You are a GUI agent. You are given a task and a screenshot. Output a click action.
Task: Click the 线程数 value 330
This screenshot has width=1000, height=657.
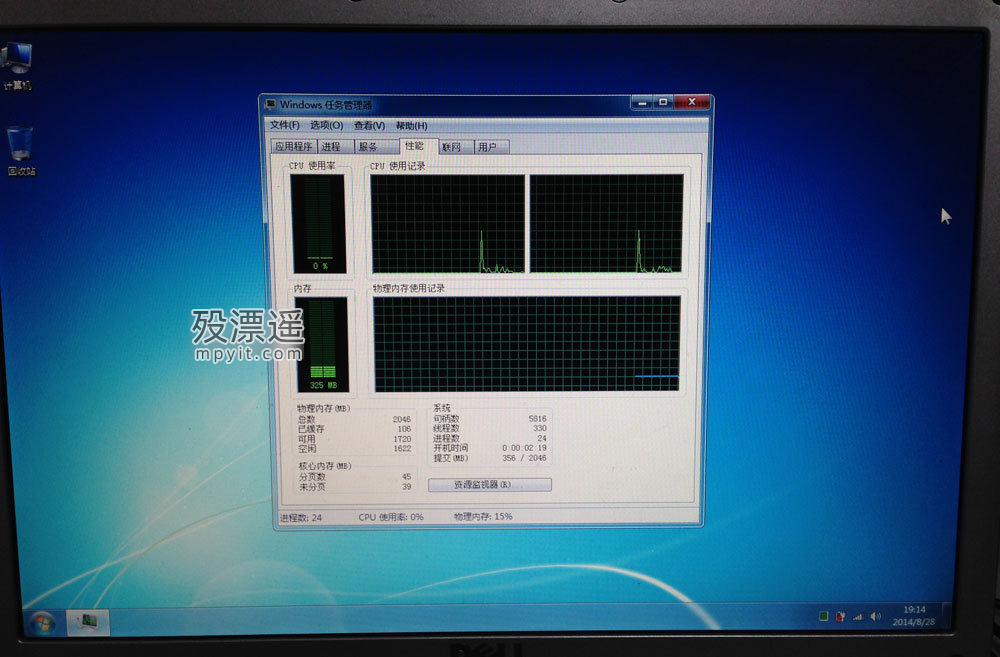(540, 429)
